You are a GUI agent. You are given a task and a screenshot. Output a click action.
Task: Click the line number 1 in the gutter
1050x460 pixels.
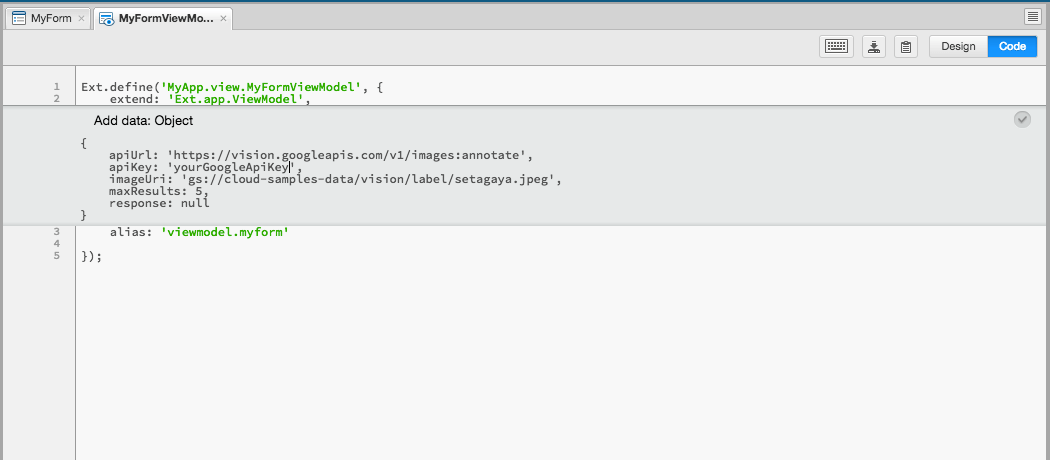[x=57, y=86]
